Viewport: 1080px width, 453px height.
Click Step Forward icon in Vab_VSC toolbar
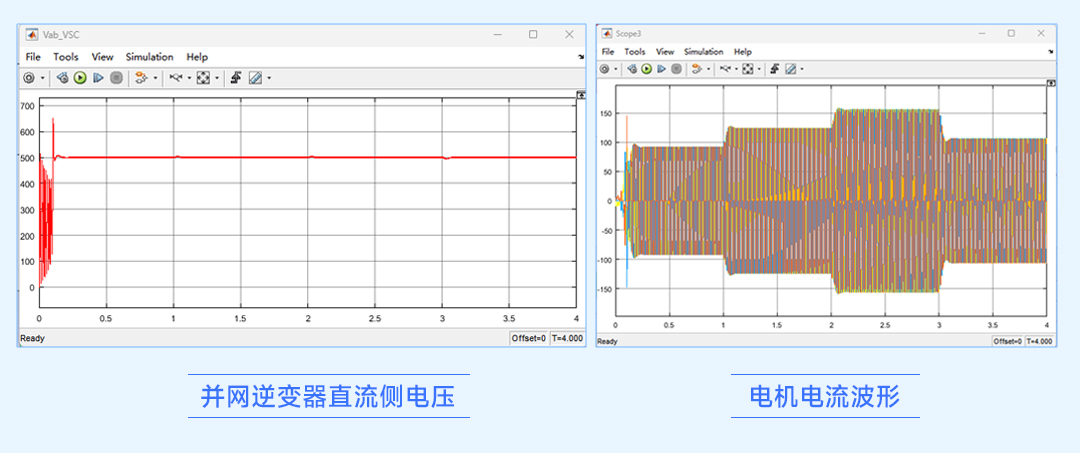point(98,78)
